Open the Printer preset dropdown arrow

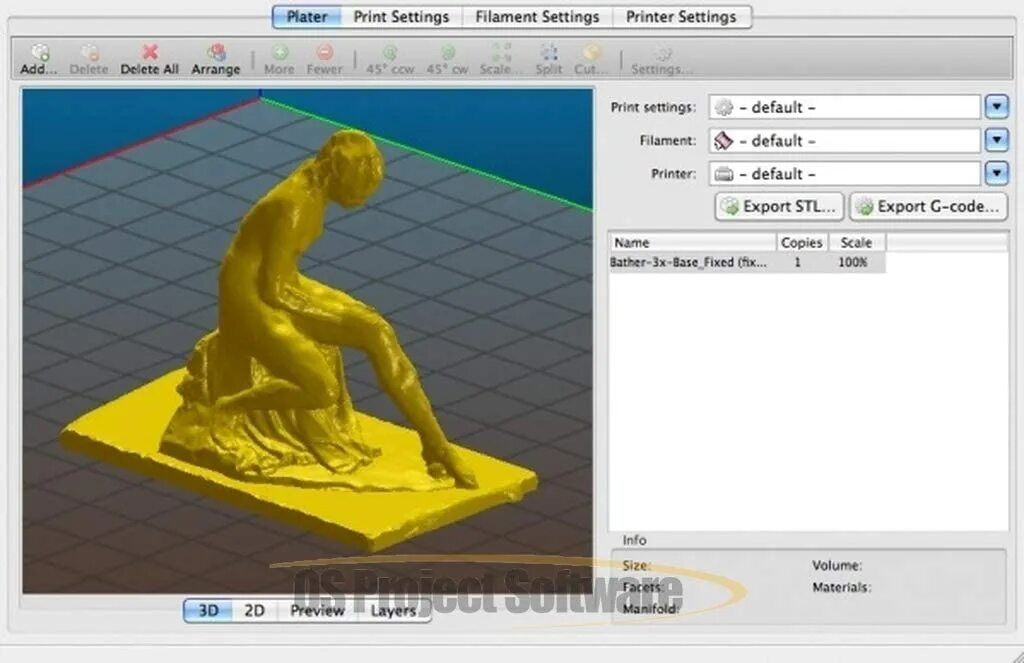tap(997, 173)
